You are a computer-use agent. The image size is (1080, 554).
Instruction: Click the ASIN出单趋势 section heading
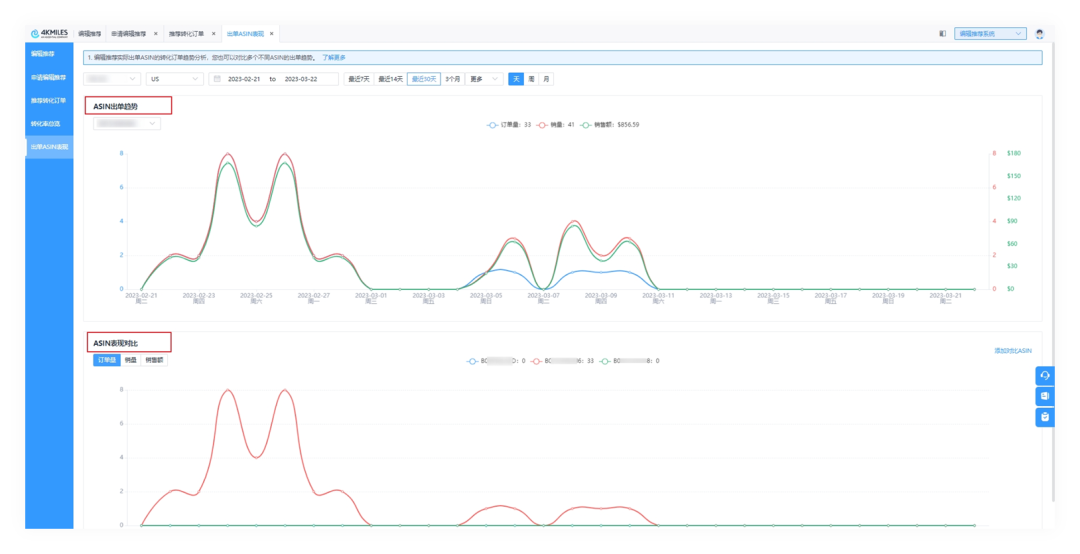(116, 106)
